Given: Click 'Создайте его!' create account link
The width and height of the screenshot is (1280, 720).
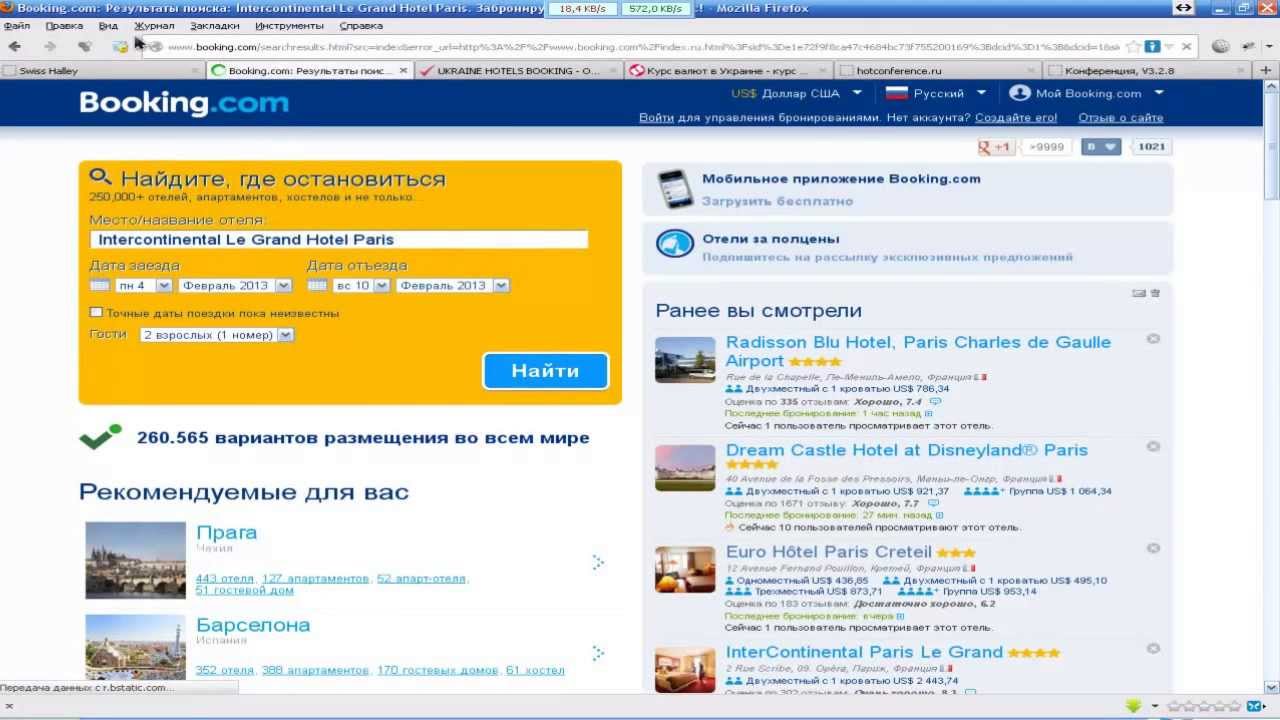Looking at the screenshot, I should click(1016, 118).
